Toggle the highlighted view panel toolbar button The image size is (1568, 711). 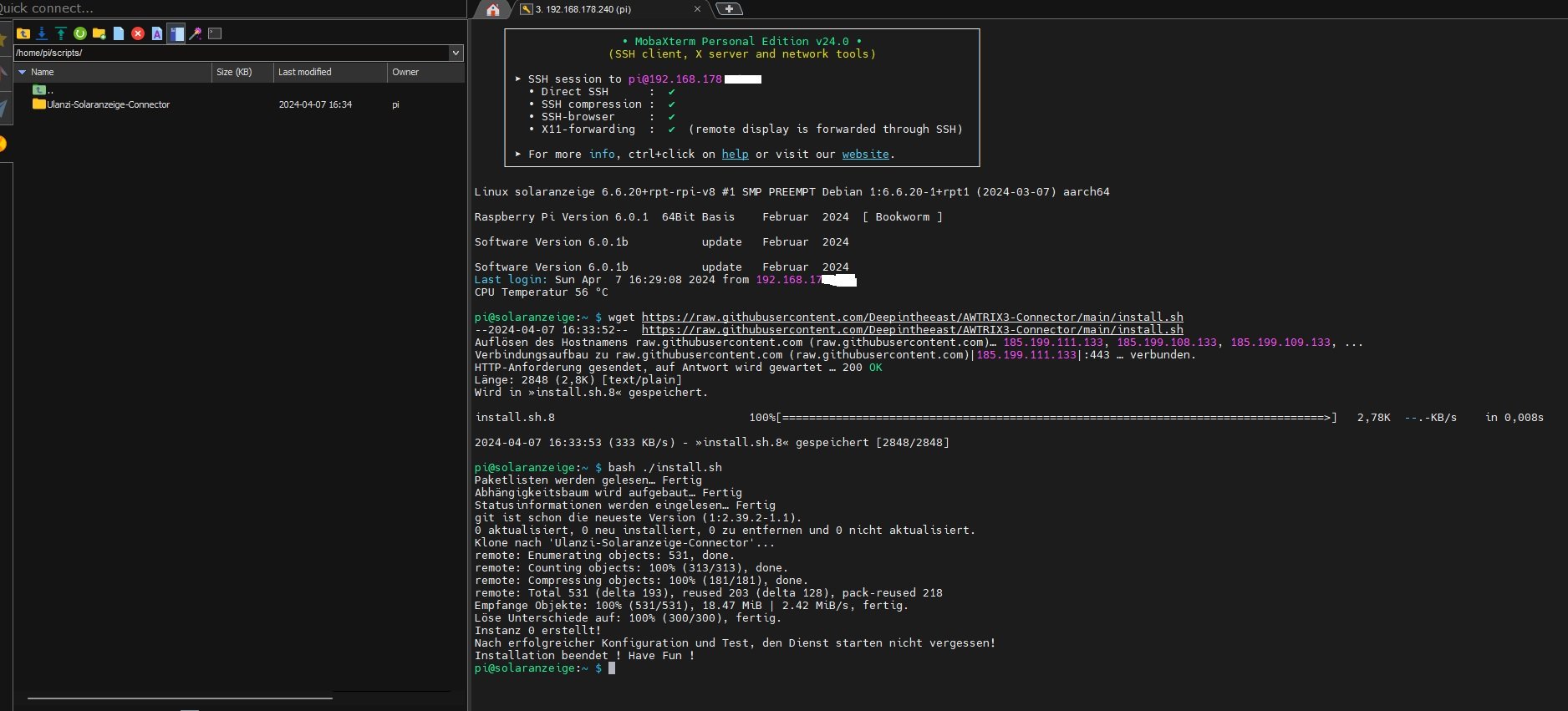tap(176, 33)
